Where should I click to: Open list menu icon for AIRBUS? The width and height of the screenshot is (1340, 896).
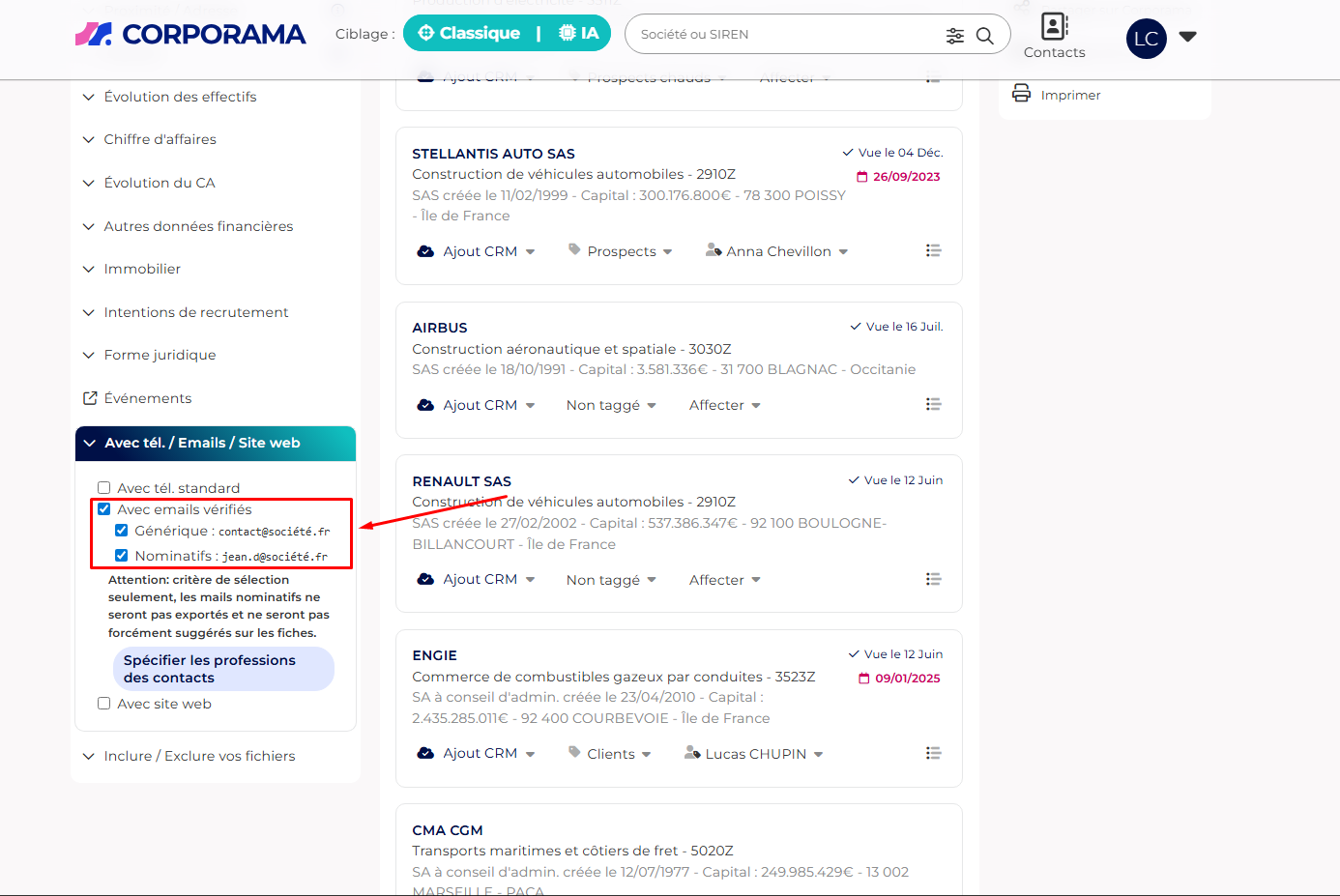[932, 404]
